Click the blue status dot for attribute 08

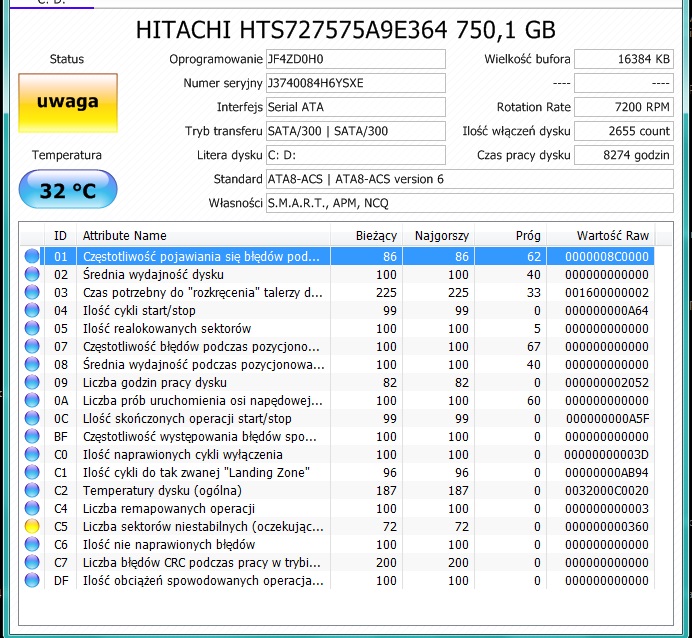coord(32,364)
